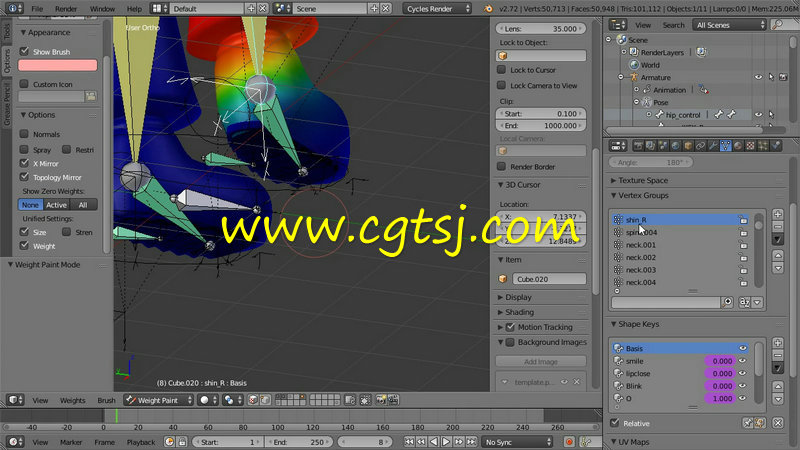
Task: Open All Scenes outliner filter dropdown
Action: (729, 24)
